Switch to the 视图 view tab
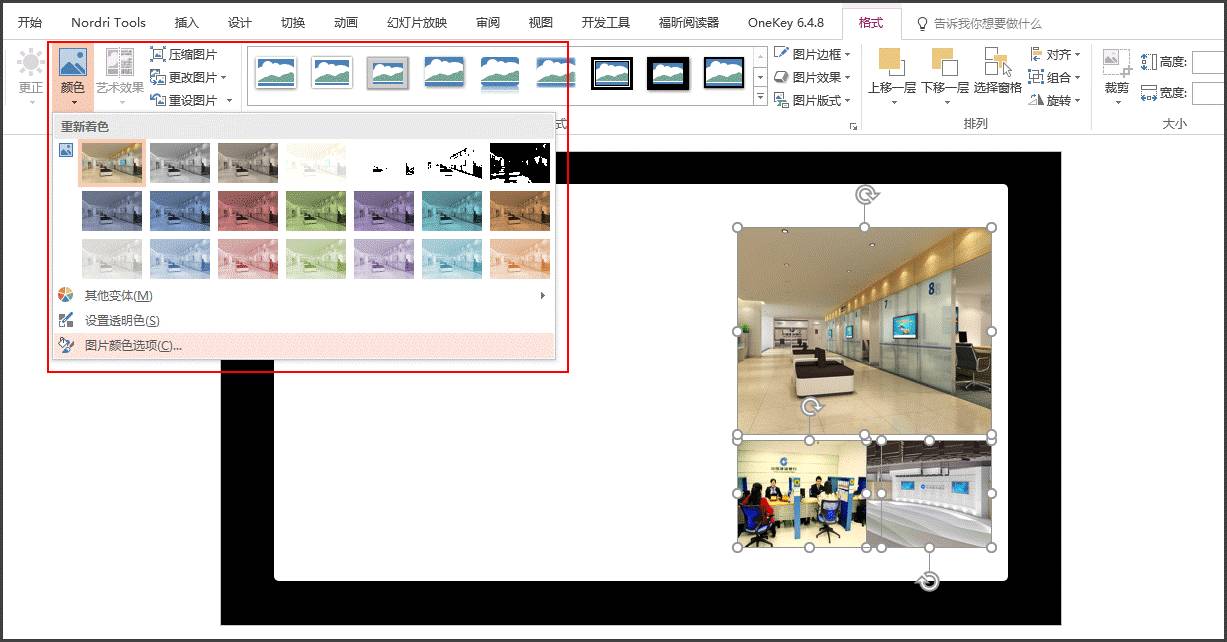 click(541, 23)
